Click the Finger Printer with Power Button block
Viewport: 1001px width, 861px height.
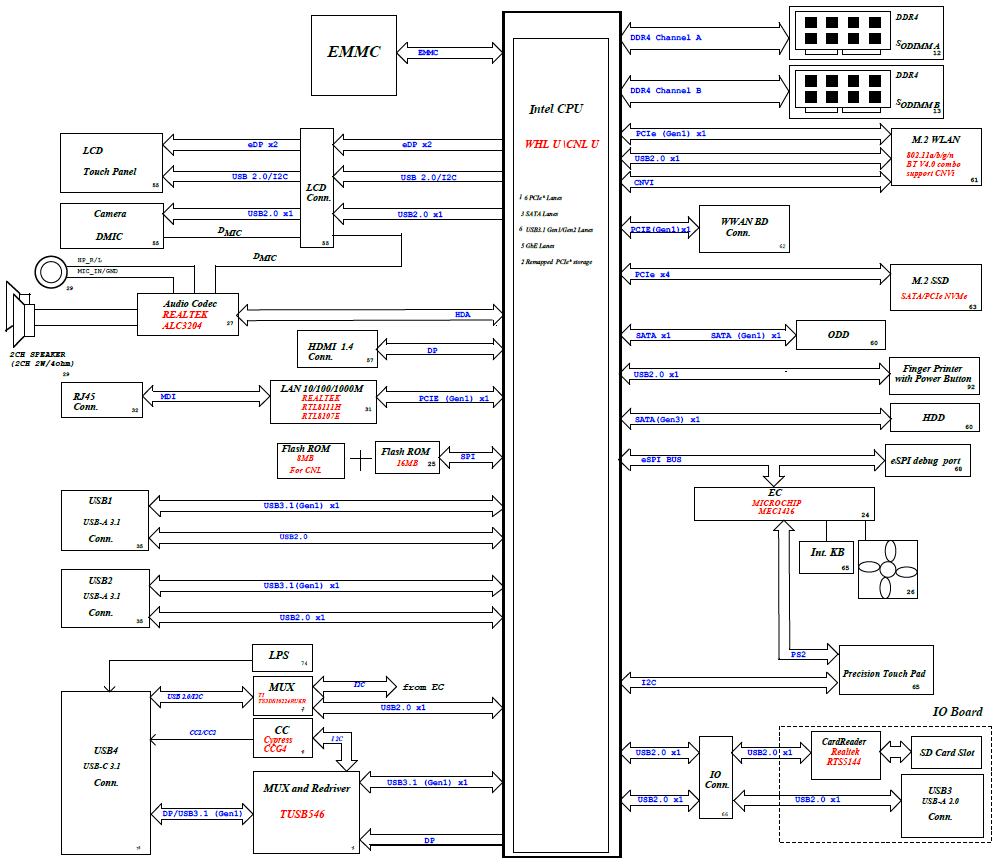point(933,374)
